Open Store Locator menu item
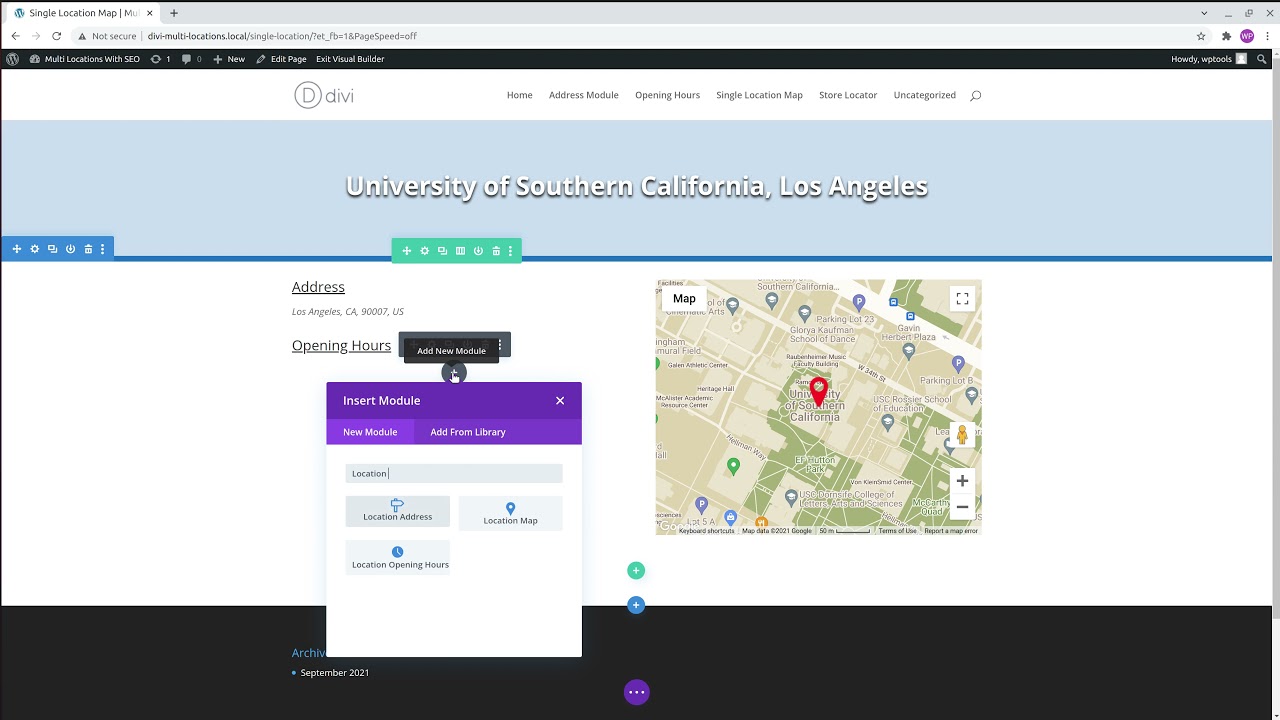This screenshot has height=720, width=1280. 848,95
